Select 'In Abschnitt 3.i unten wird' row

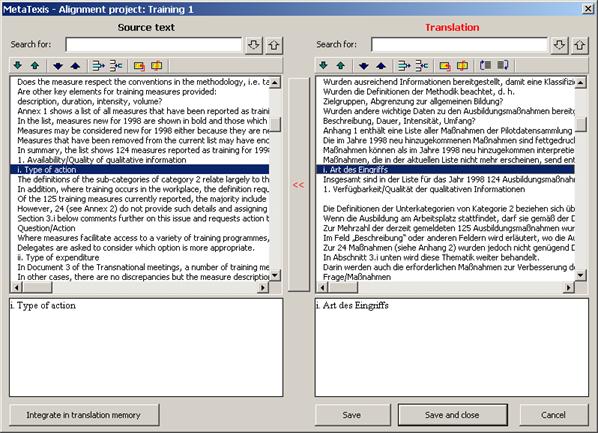pos(445,258)
